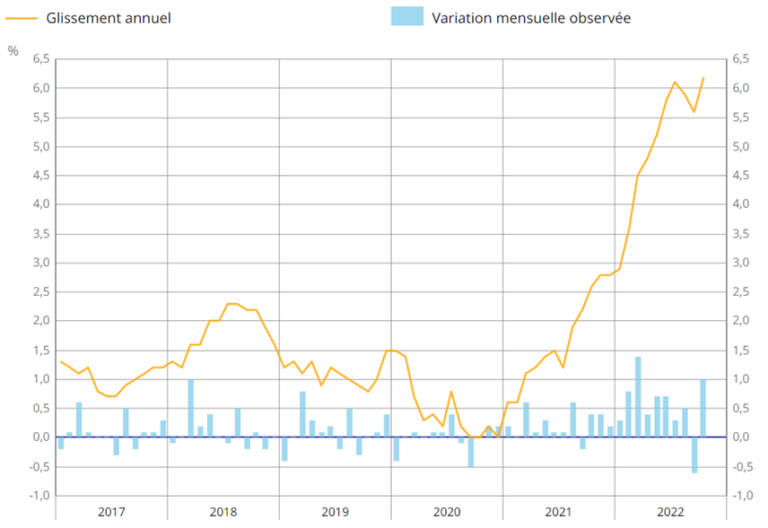Click the tallest blue bar in 2022
The image size is (768, 528).
[x=638, y=397]
